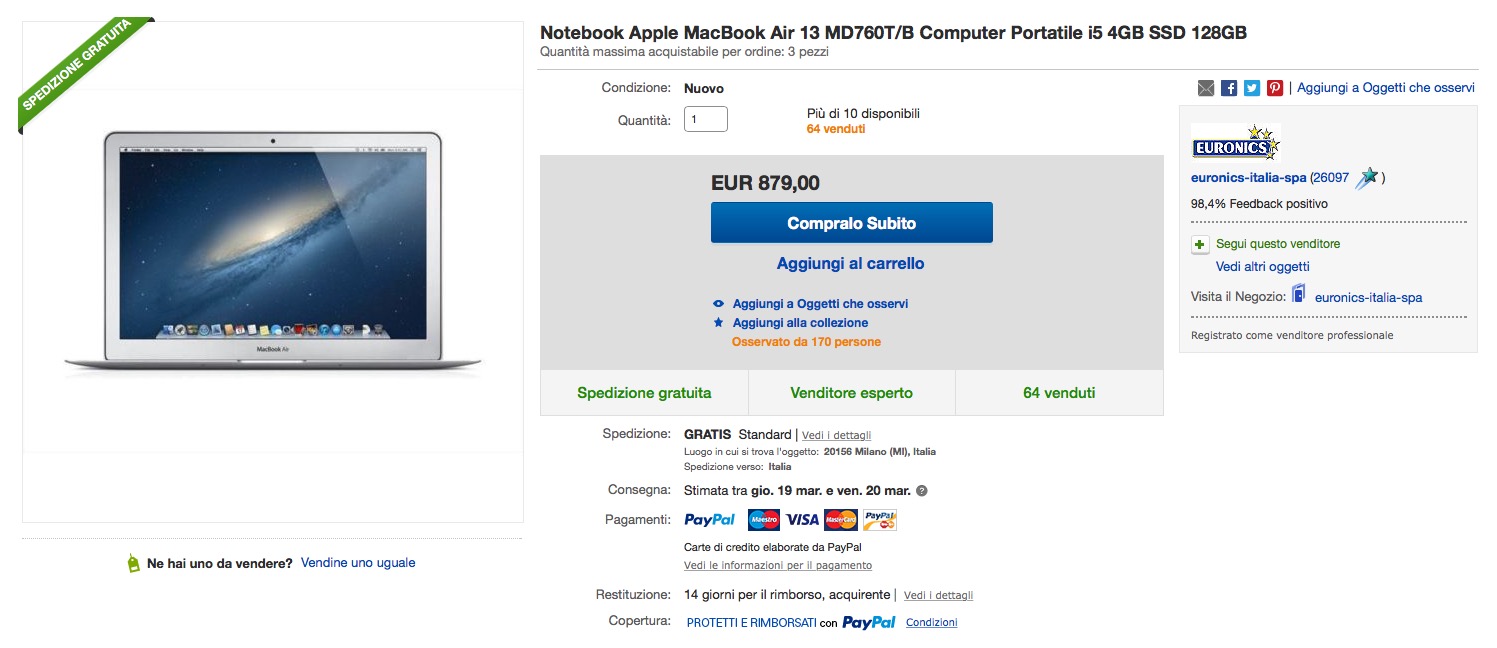The image size is (1497, 648).
Task: Share listing on Facebook icon
Action: coord(1229,88)
